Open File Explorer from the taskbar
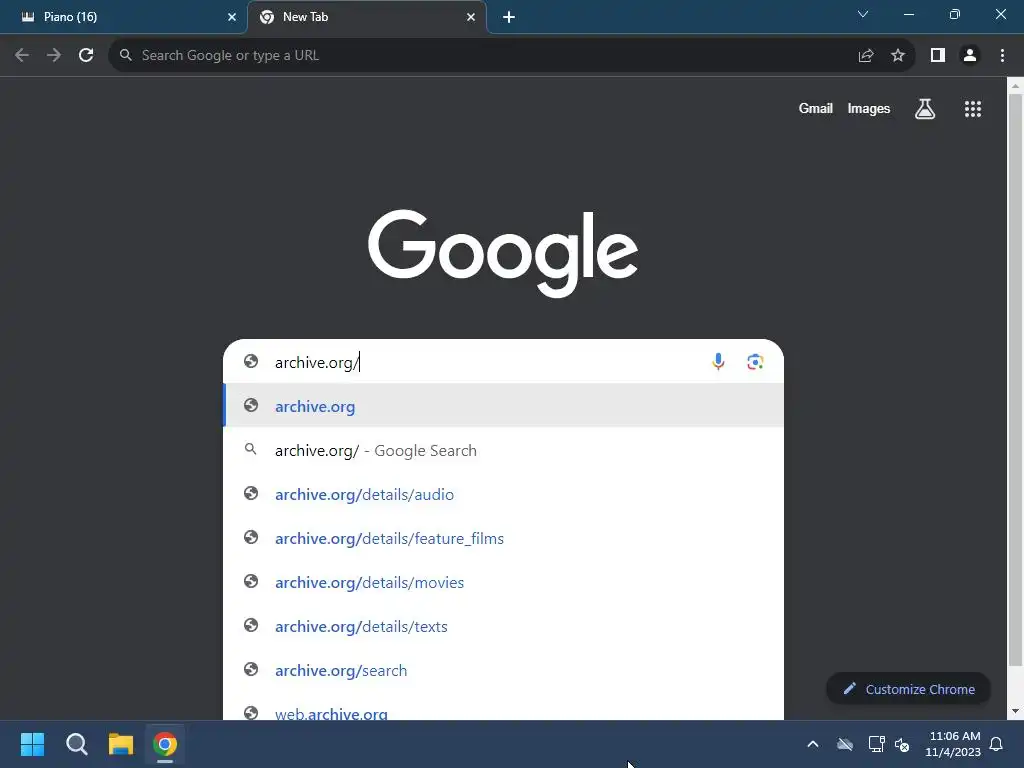 tap(121, 744)
